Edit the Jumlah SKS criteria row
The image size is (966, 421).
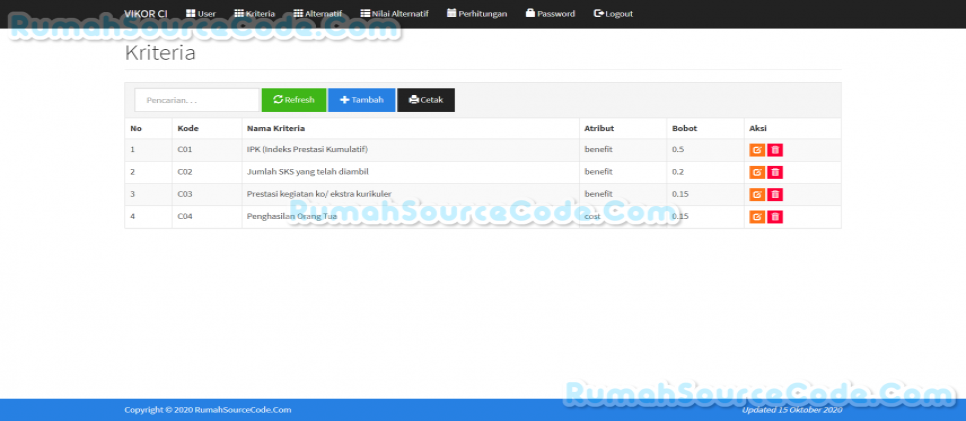[x=757, y=172]
